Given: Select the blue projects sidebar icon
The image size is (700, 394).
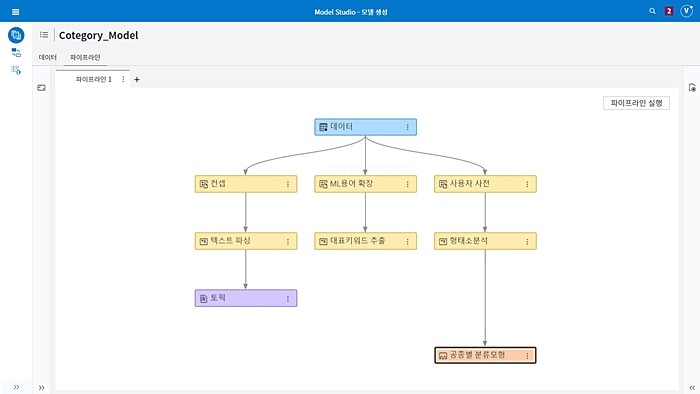Looking at the screenshot, I should (16, 35).
